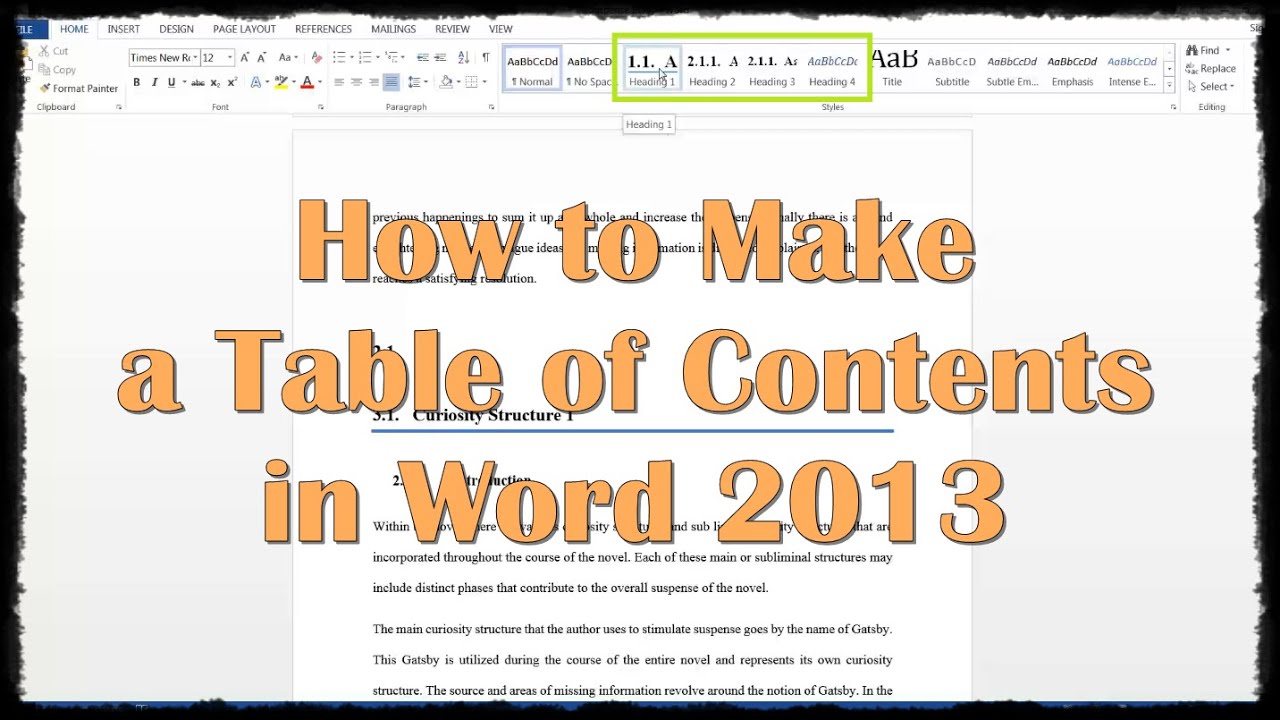Open font color dropdown arrow
1280x720 pixels.
[x=319, y=83]
